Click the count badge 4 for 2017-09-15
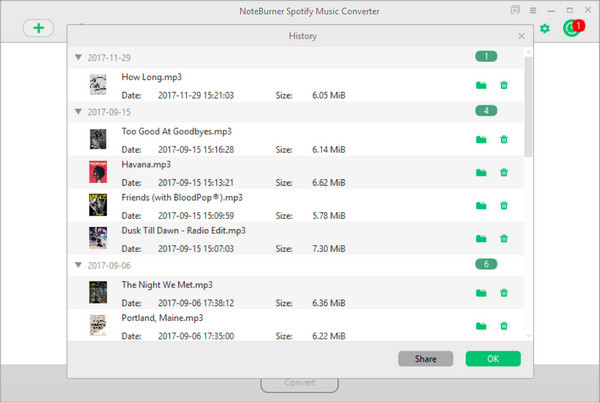This screenshot has width=600, height=402. (486, 111)
